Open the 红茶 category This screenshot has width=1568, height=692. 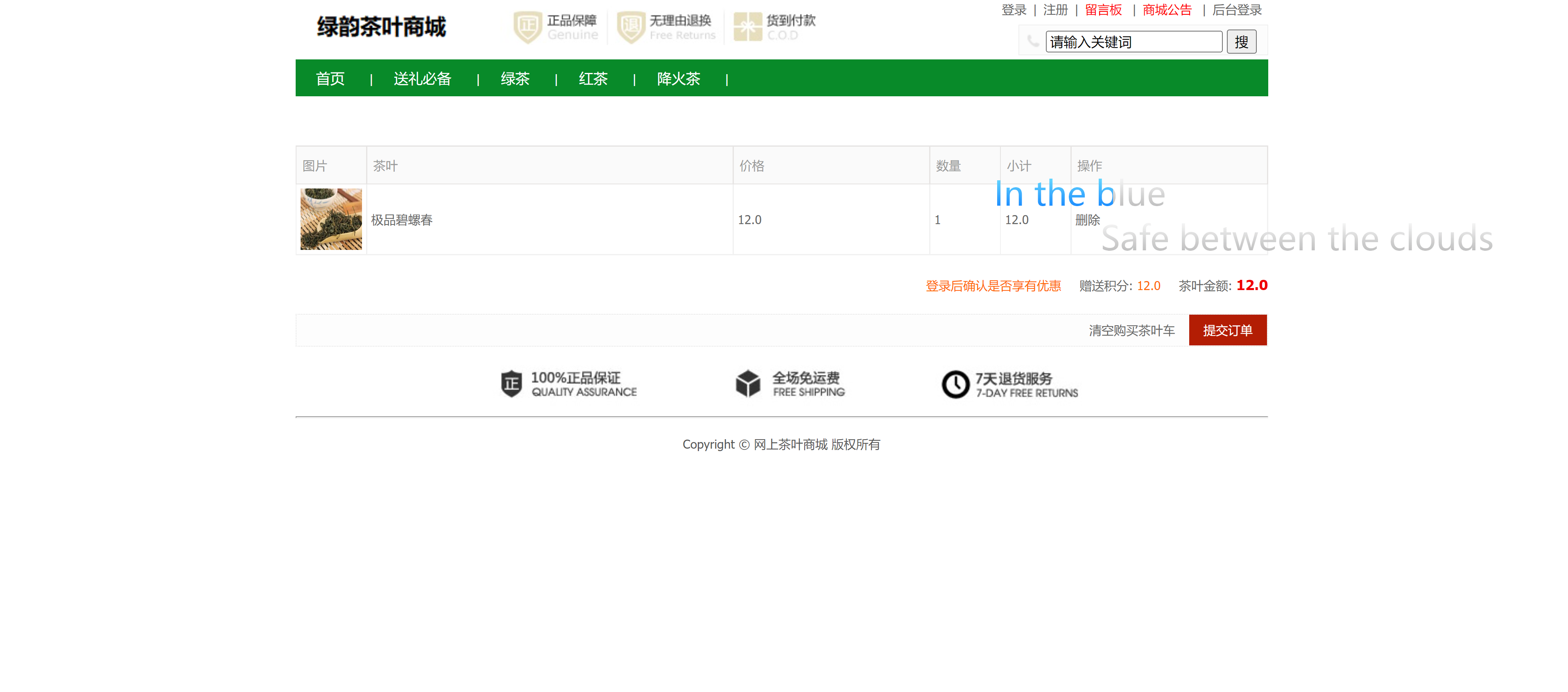[x=593, y=78]
